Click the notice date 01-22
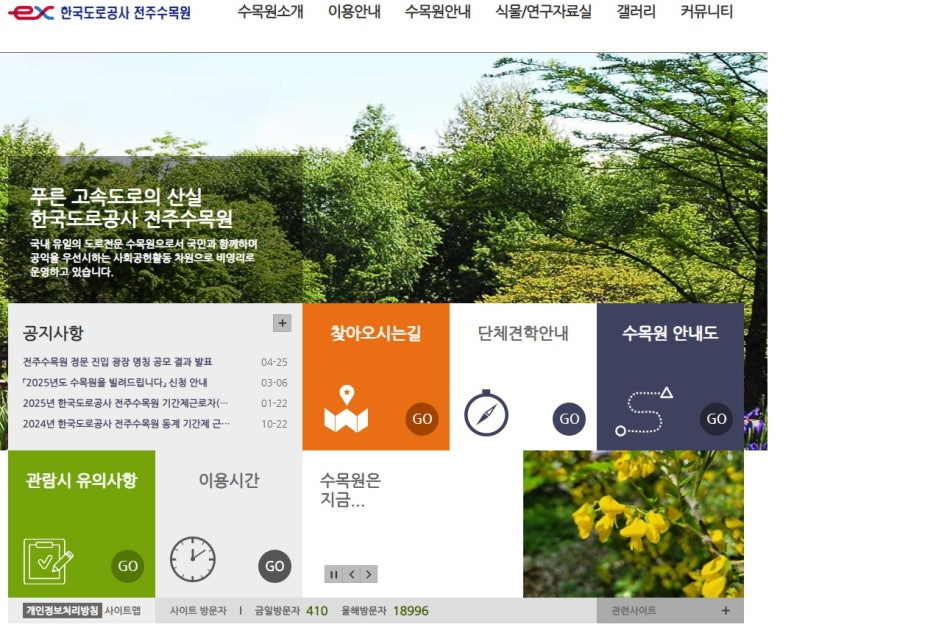936x630 pixels. click(274, 404)
